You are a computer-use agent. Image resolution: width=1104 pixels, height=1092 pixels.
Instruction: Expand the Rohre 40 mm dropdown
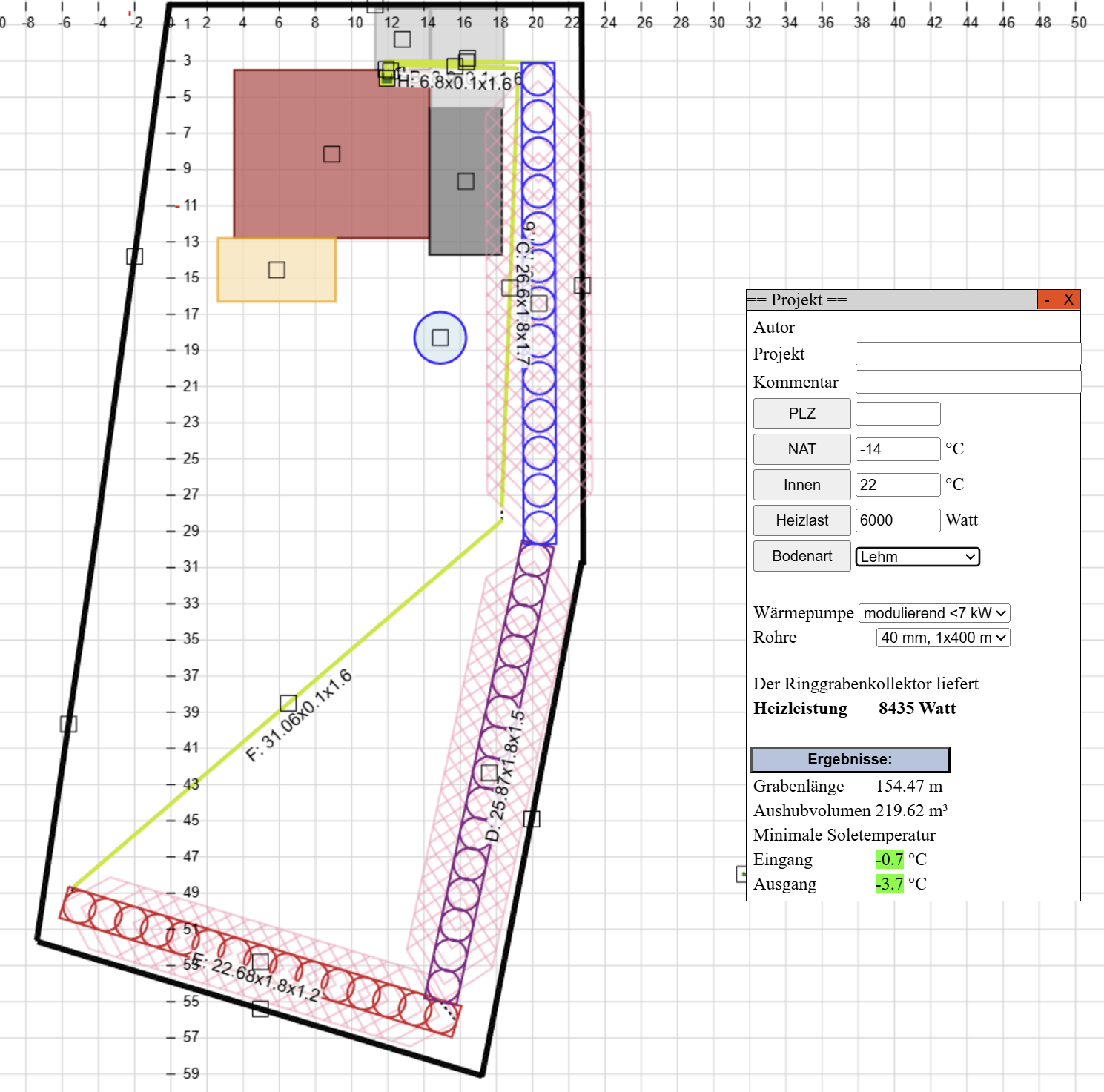tap(943, 638)
